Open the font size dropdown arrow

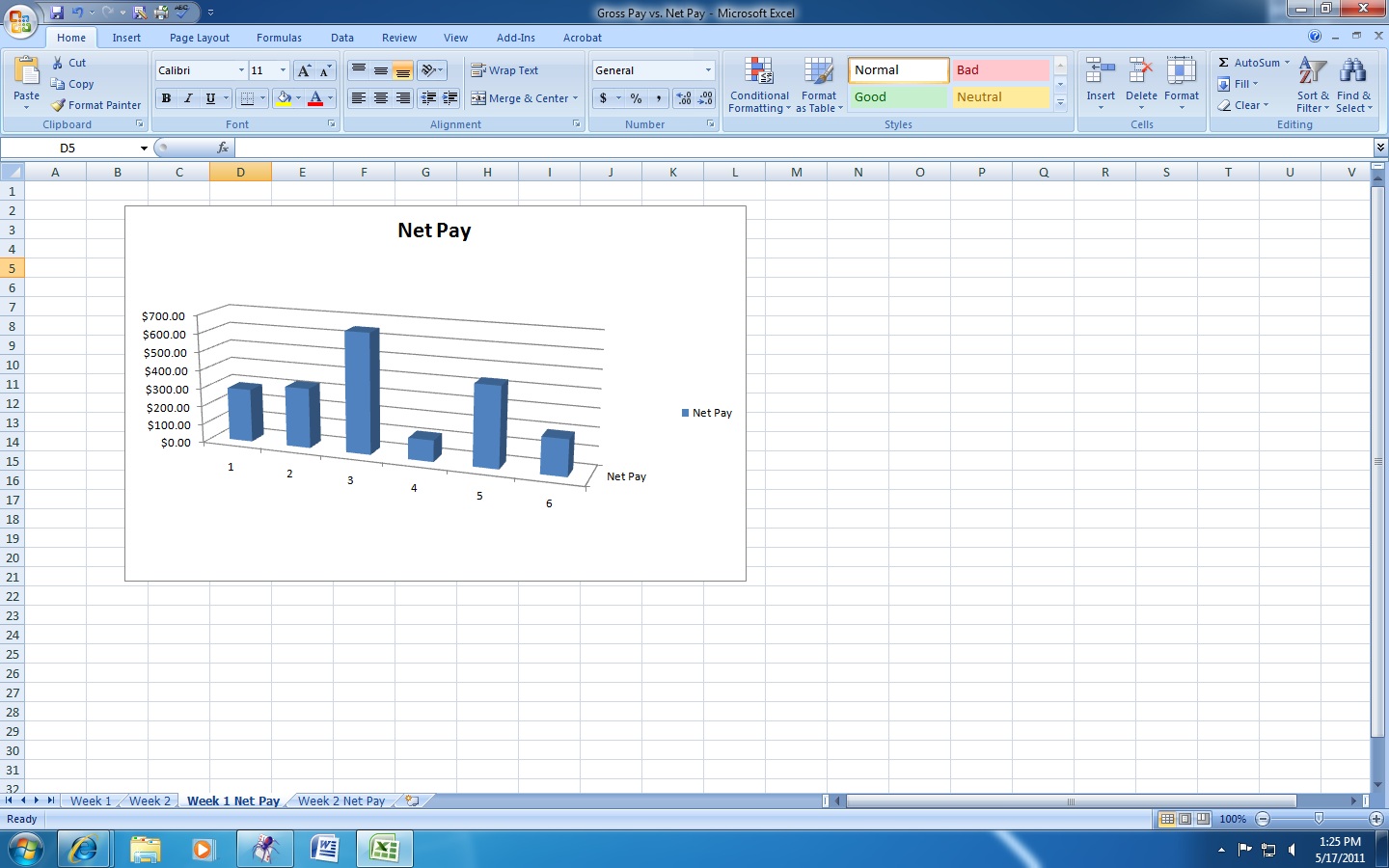tap(283, 70)
